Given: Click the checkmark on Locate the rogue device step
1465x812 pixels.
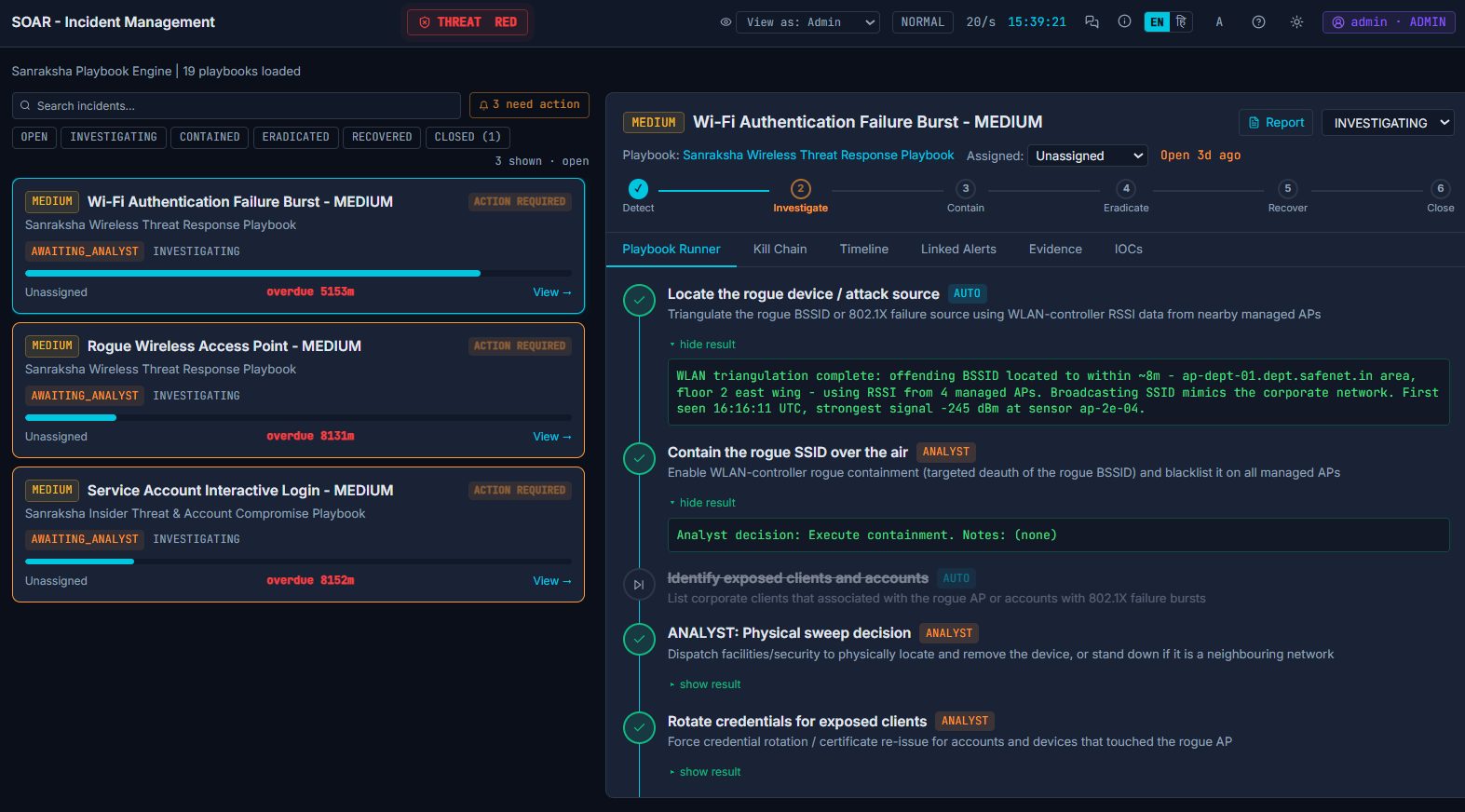Looking at the screenshot, I should 639,300.
